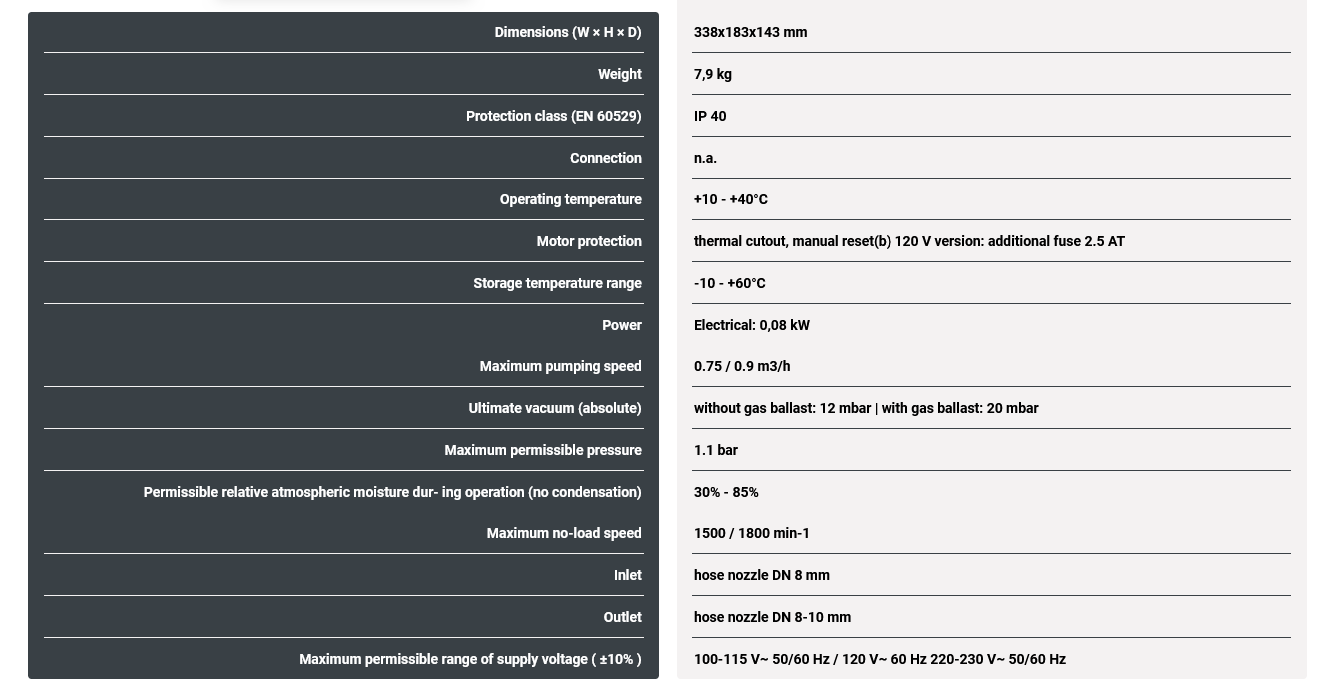This screenshot has height=679, width=1335.
Task: Click the 'Maximum pumping speed' label
Action: [560, 366]
